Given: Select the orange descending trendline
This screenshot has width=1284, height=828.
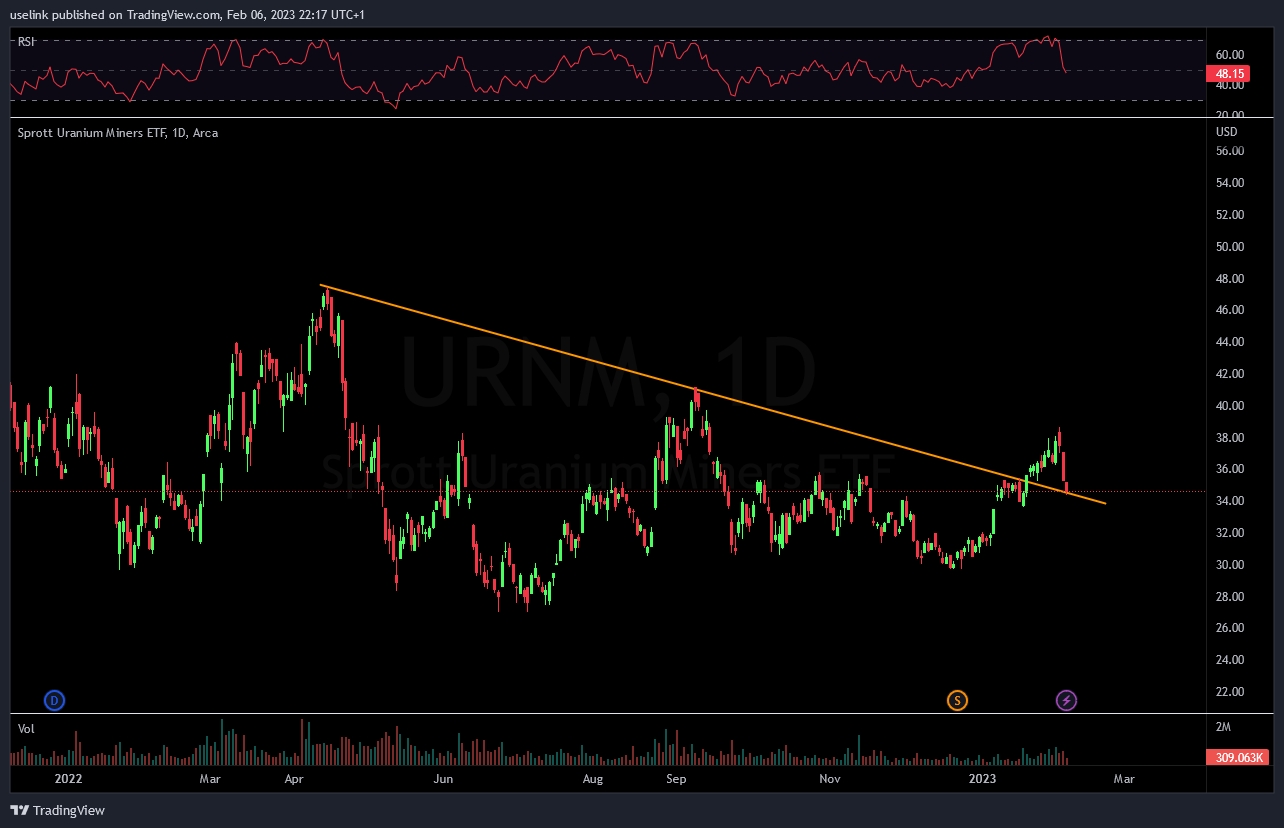Looking at the screenshot, I should pos(712,394).
